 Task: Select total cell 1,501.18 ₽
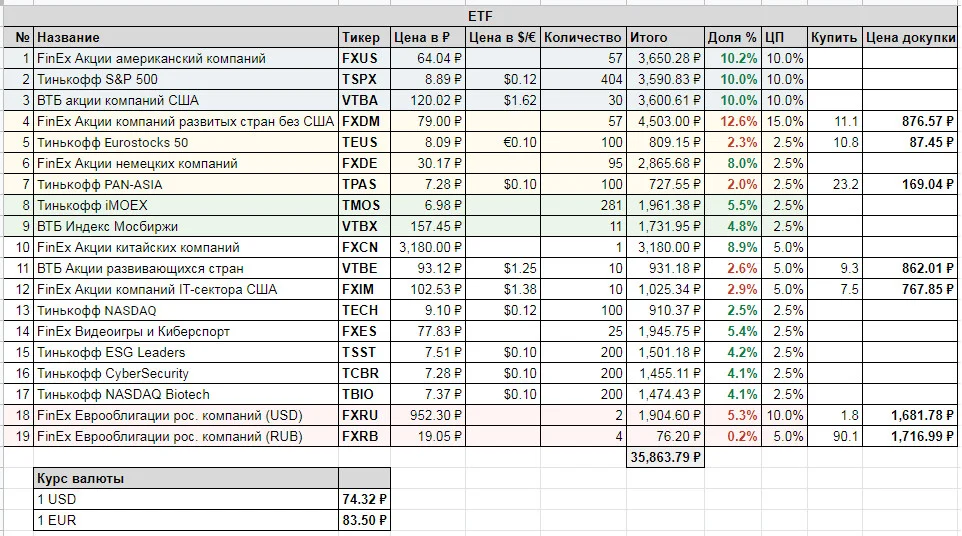click(x=665, y=352)
